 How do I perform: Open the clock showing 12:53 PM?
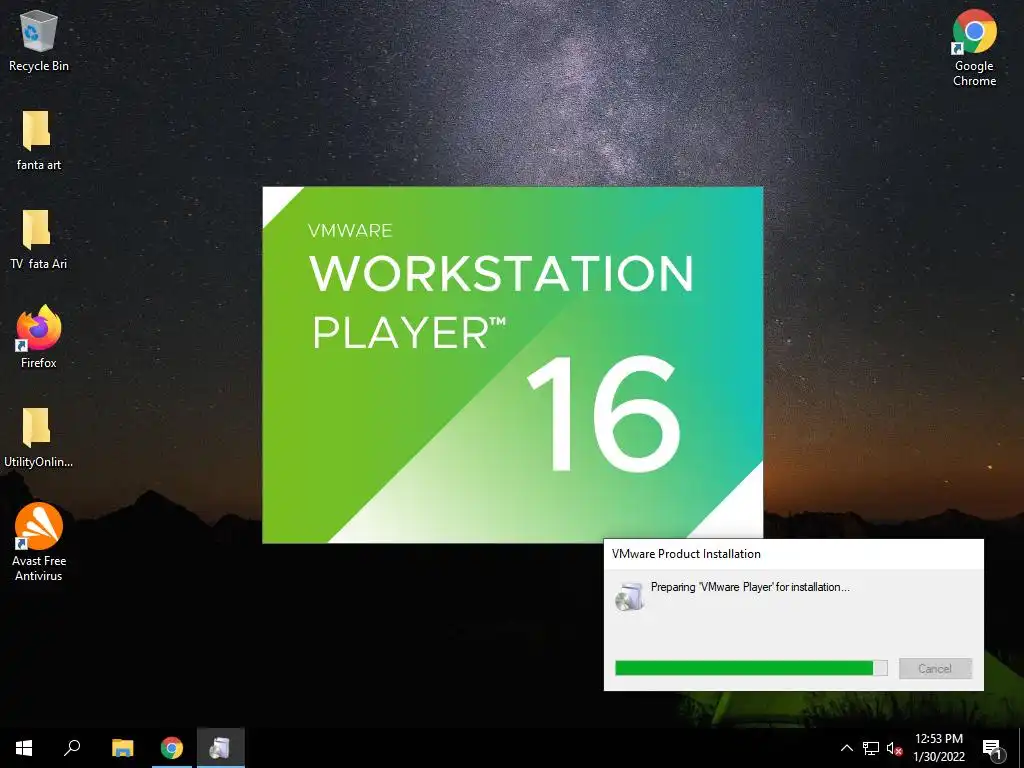(x=938, y=748)
